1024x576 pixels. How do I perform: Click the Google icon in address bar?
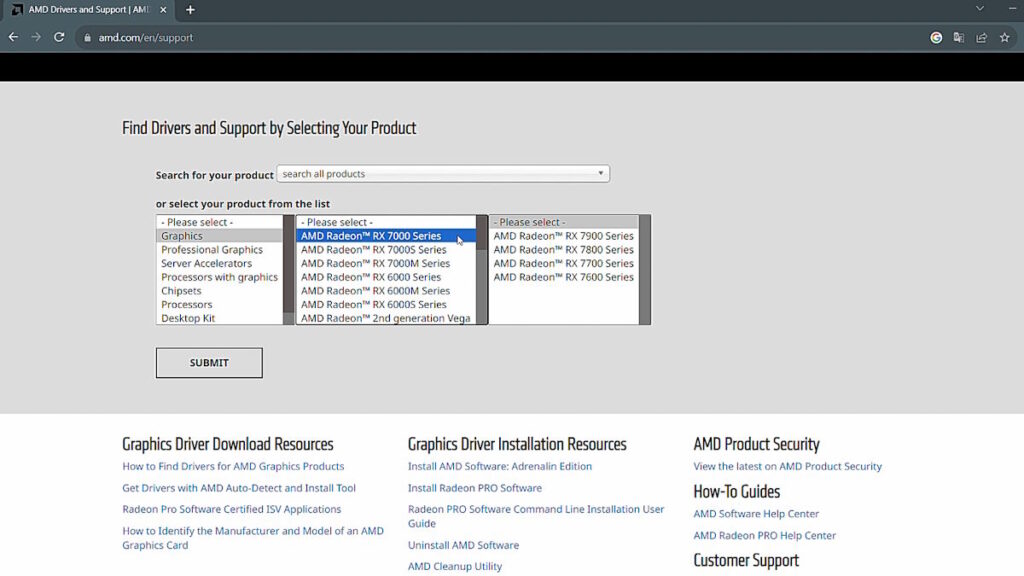936,37
